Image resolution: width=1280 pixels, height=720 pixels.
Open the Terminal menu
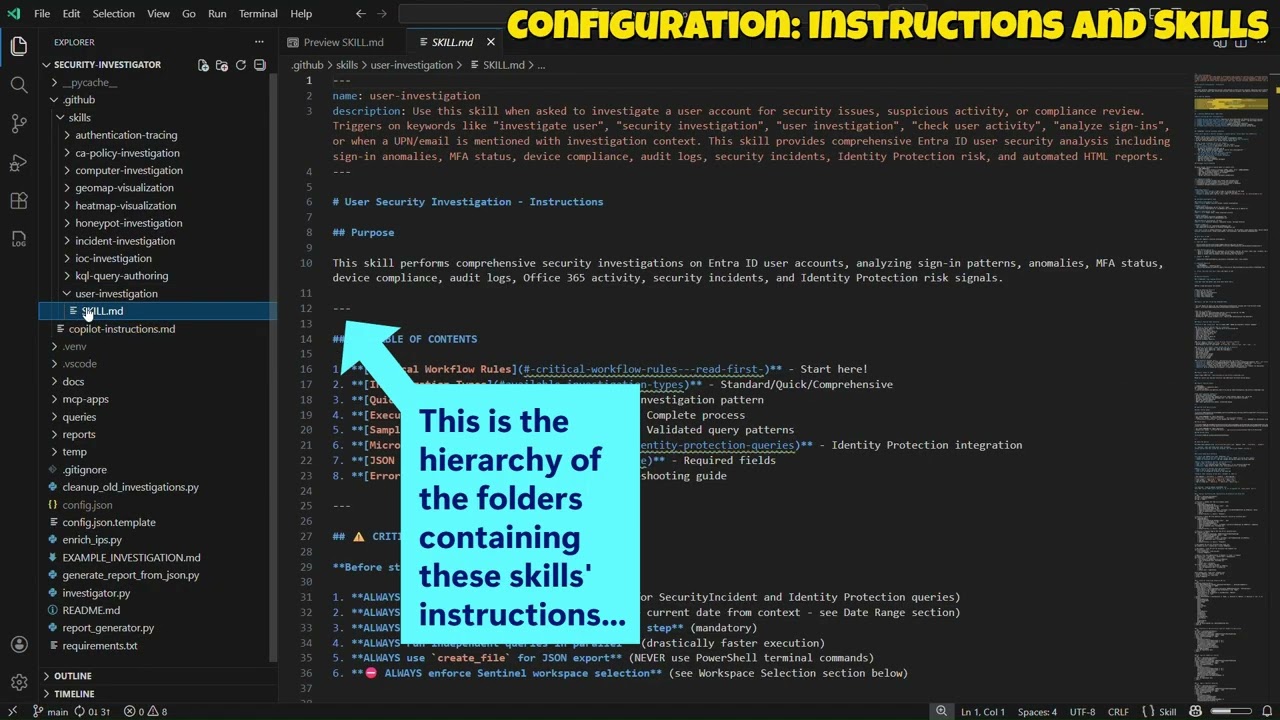(x=258, y=14)
